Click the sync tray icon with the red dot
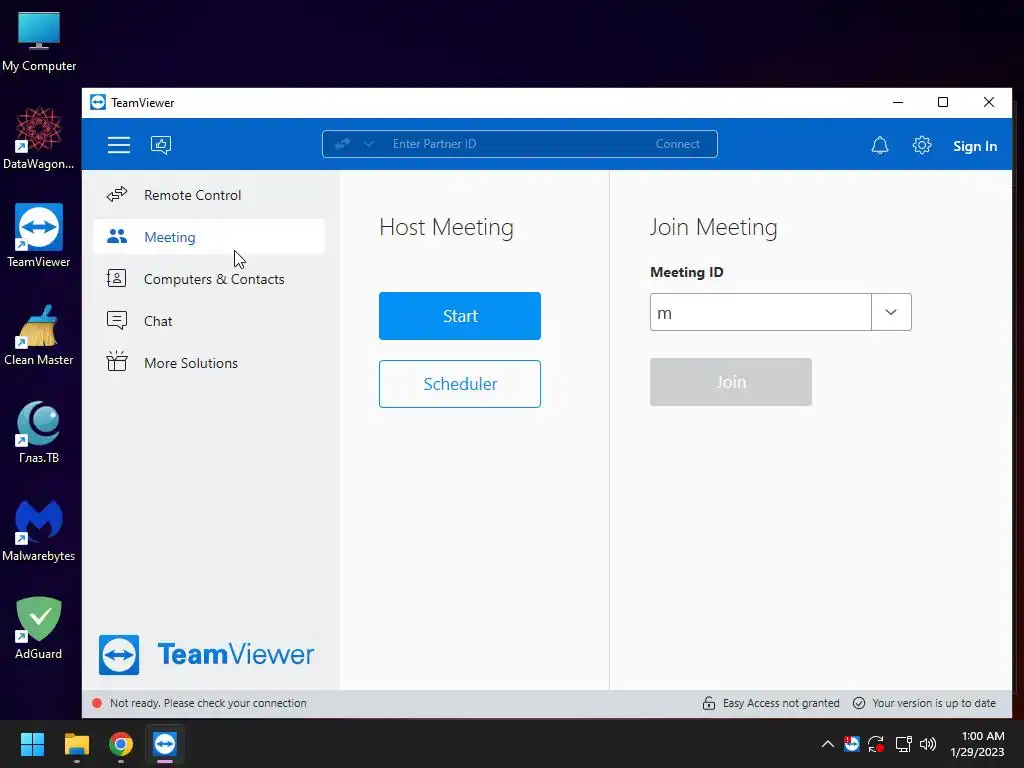 click(x=876, y=744)
